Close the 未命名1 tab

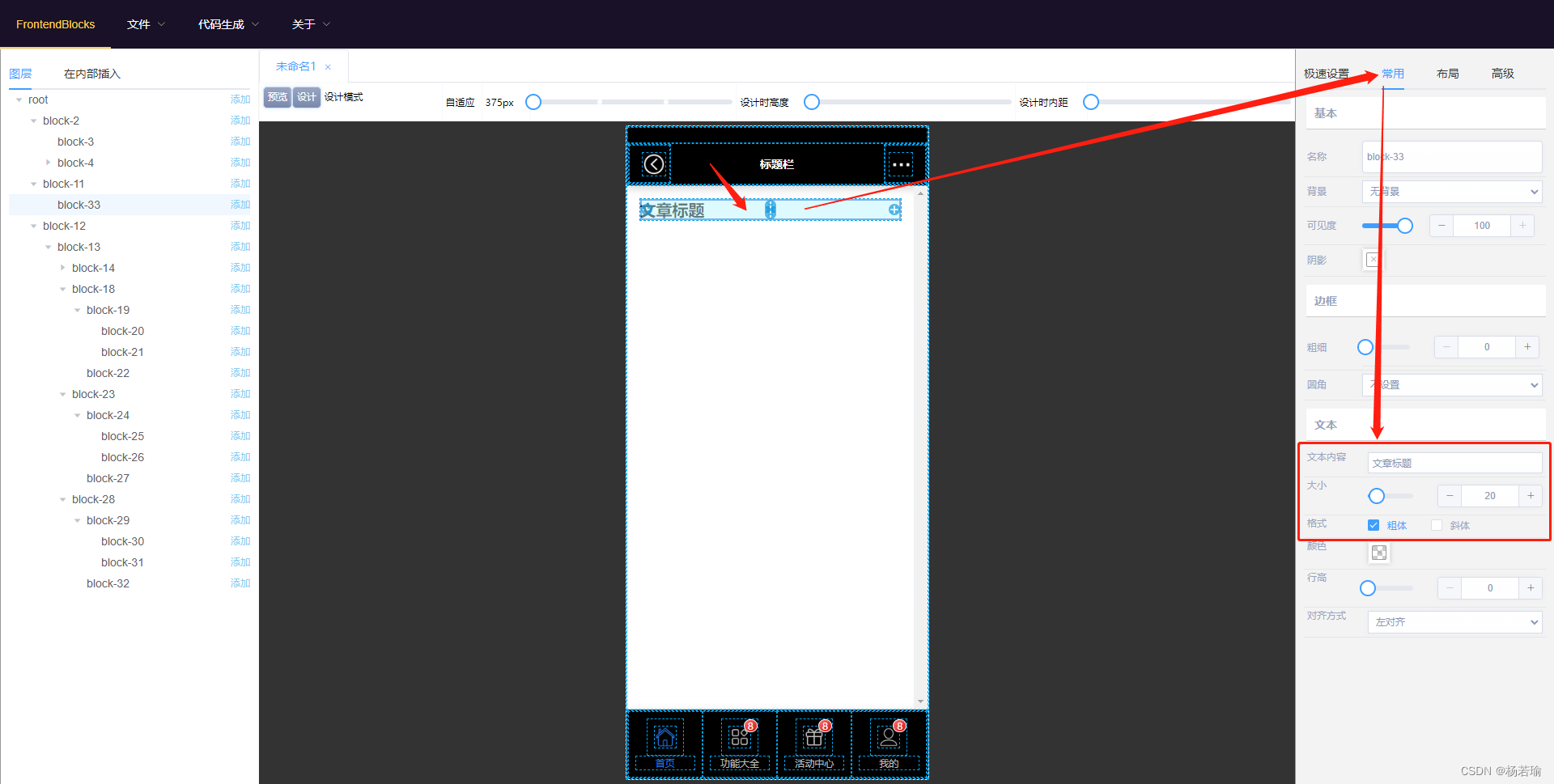tap(328, 67)
